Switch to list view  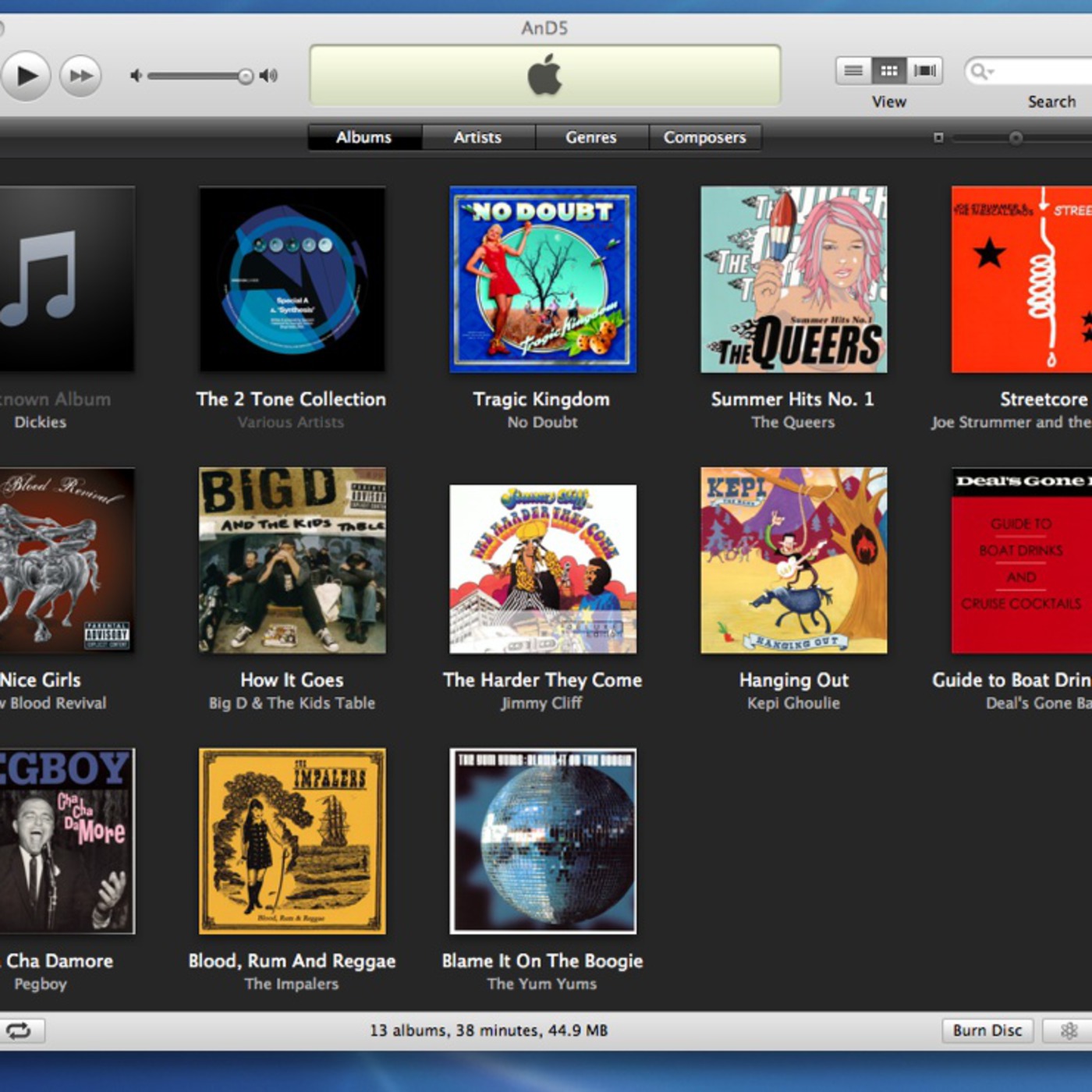pos(853,71)
